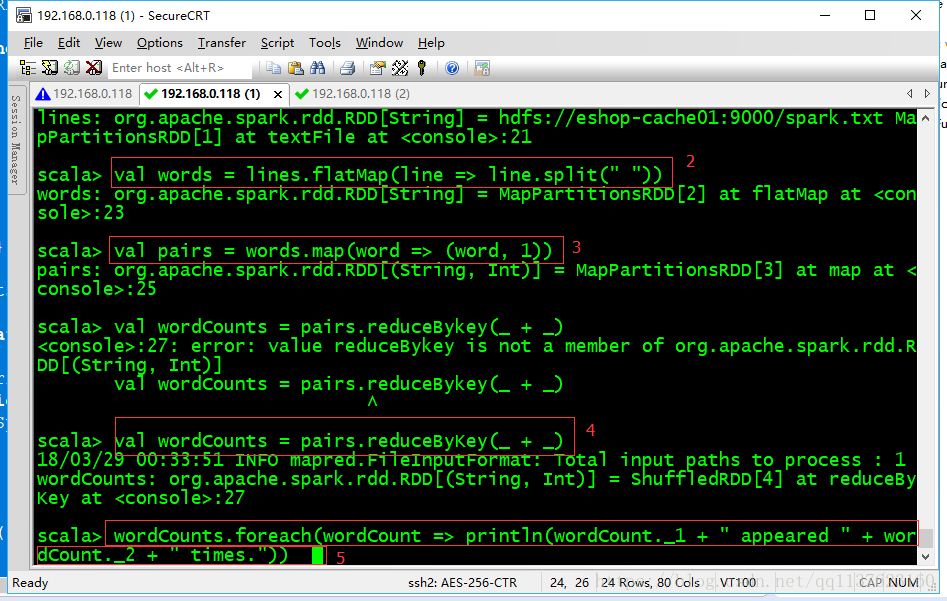947x601 pixels.
Task: Click the Paste clipboard icon
Action: tap(295, 68)
